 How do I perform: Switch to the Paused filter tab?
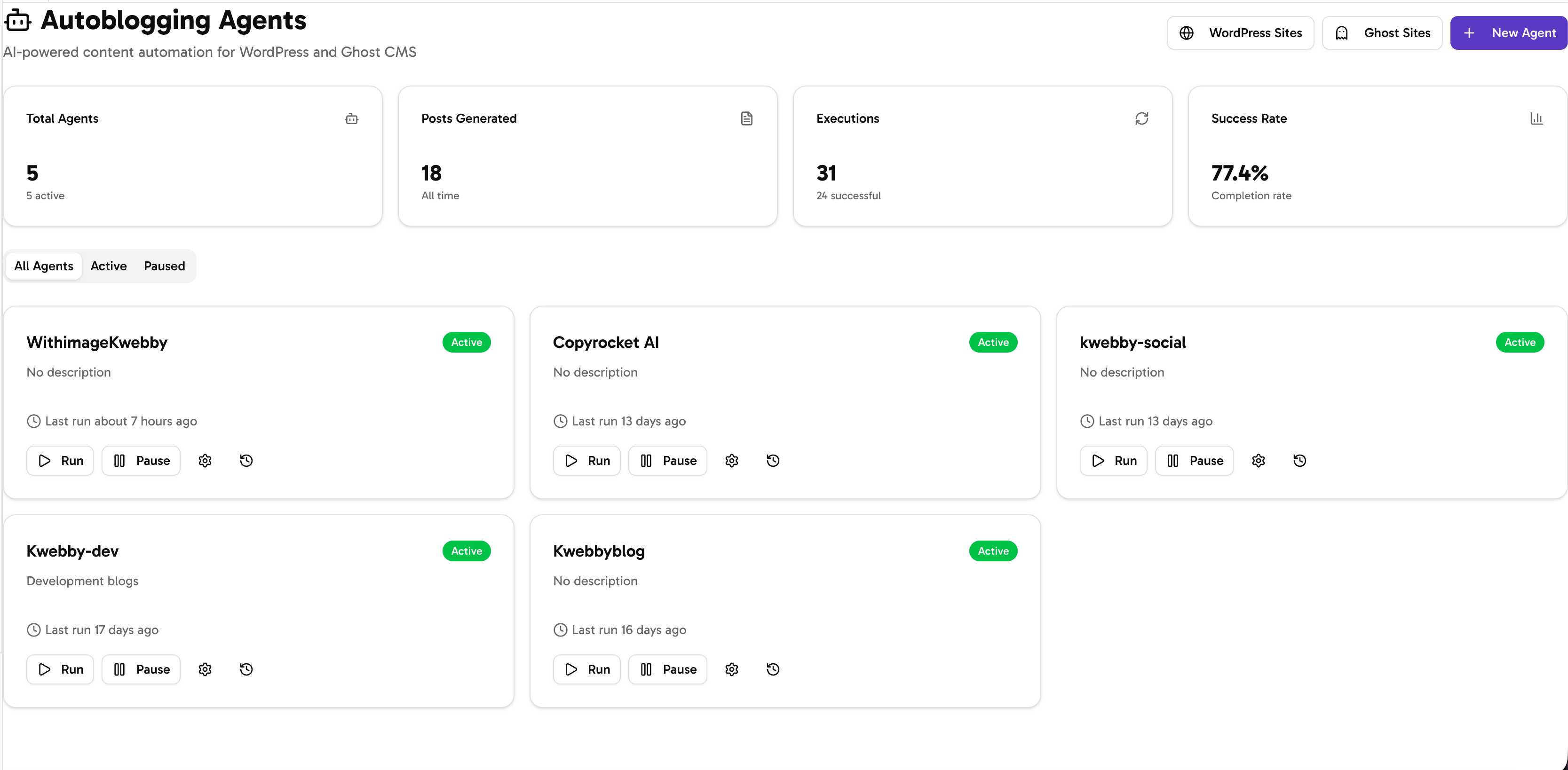coord(164,266)
